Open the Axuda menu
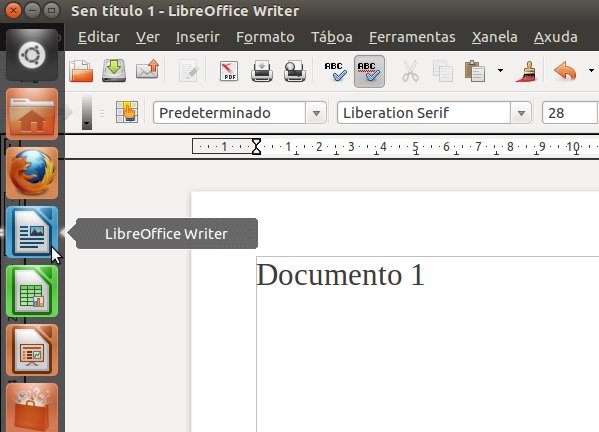599x432 pixels. [x=555, y=37]
